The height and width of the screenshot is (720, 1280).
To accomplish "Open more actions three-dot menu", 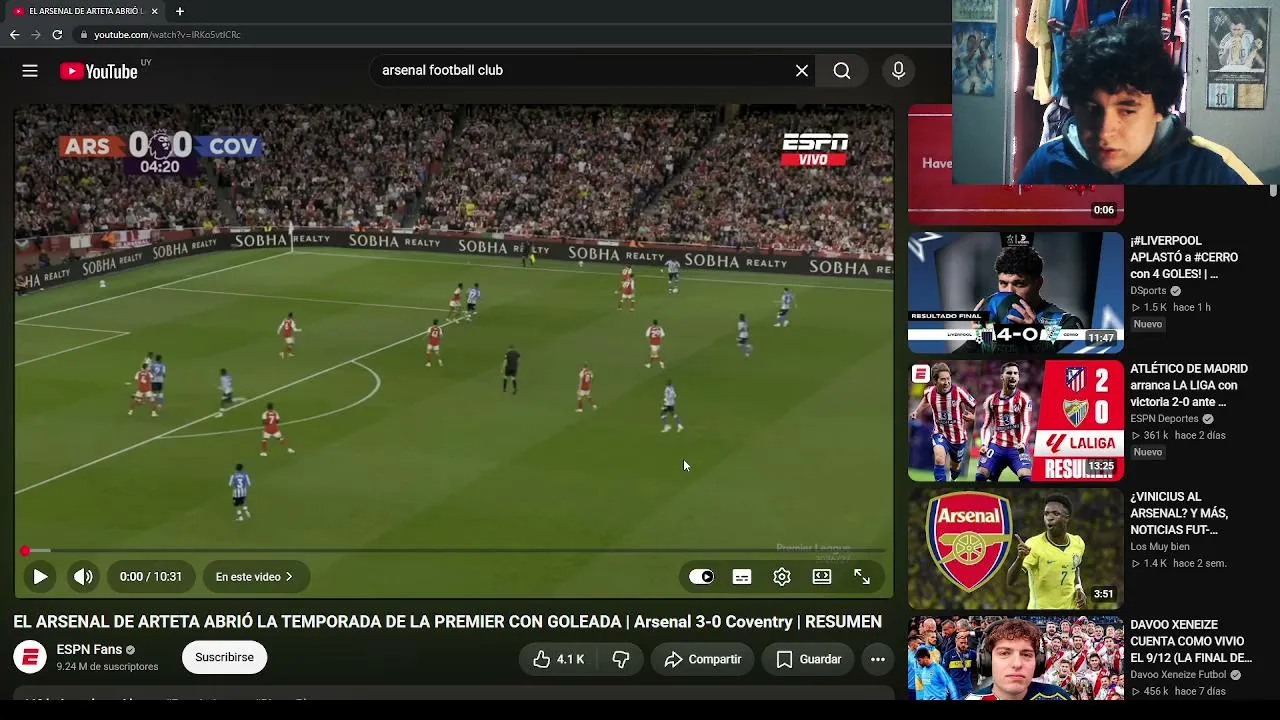I will click(x=878, y=659).
